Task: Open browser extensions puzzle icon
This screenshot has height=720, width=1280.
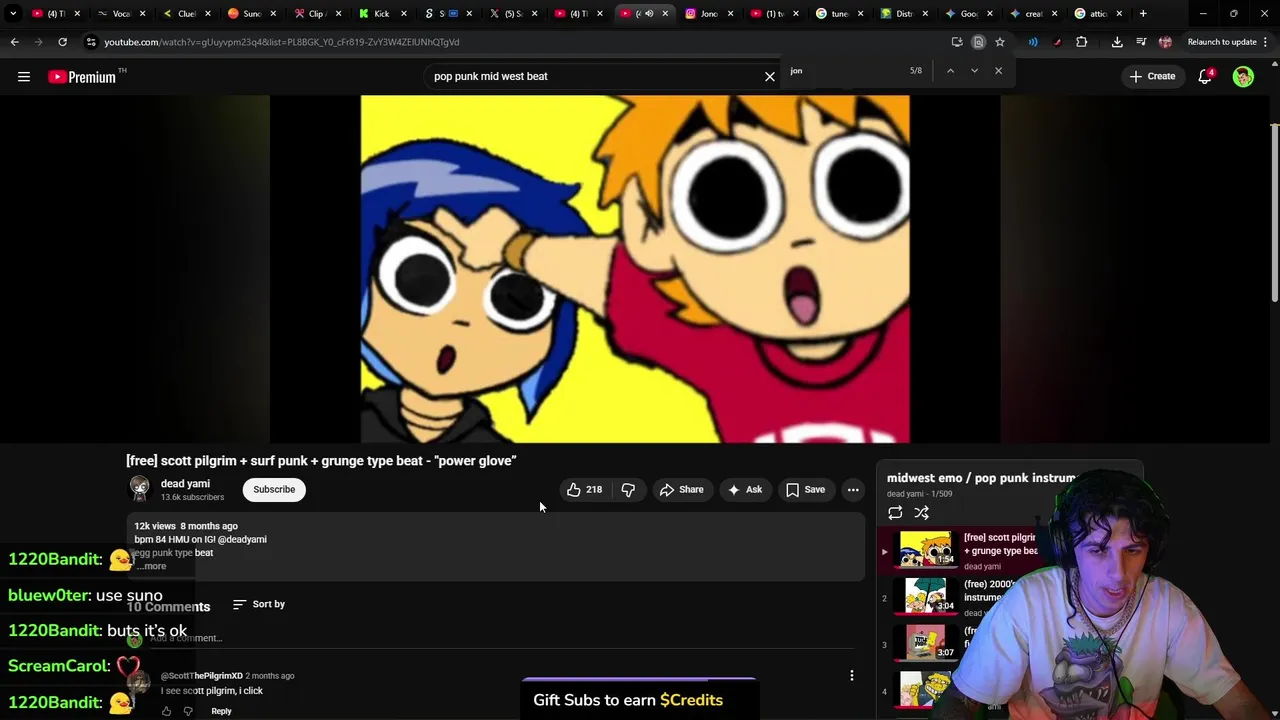Action: pos(1081,42)
